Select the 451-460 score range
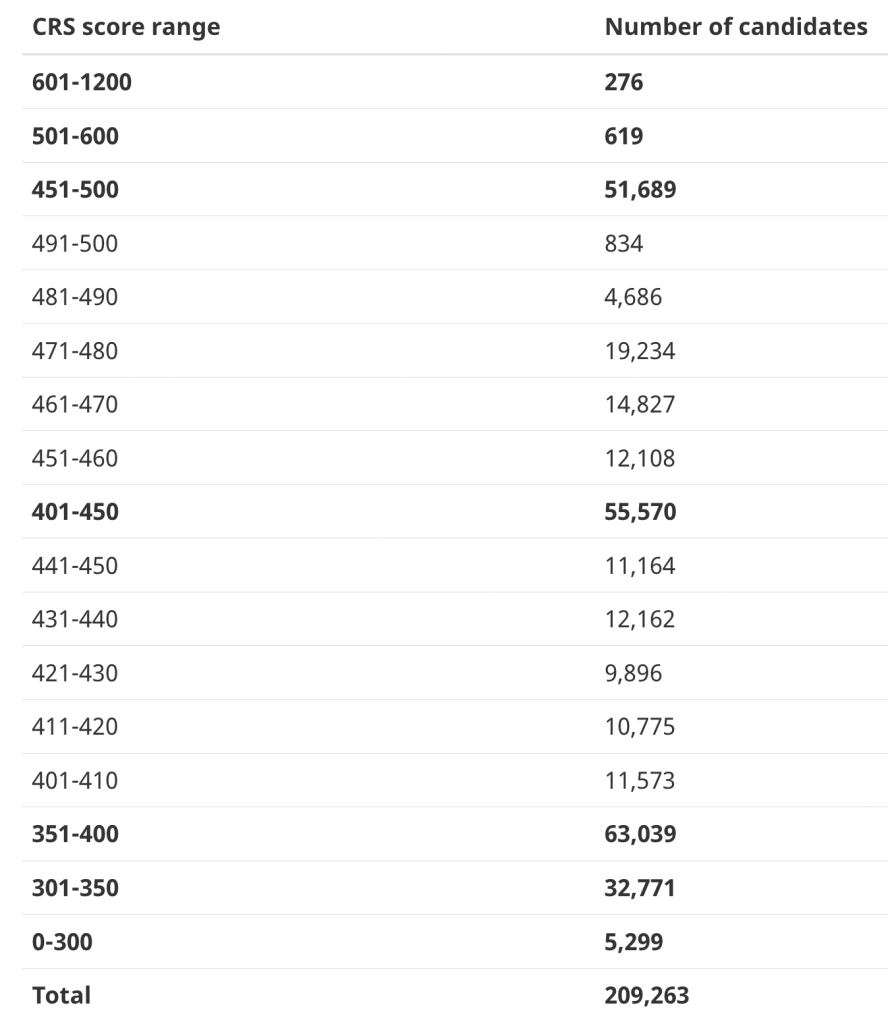 coord(75,458)
